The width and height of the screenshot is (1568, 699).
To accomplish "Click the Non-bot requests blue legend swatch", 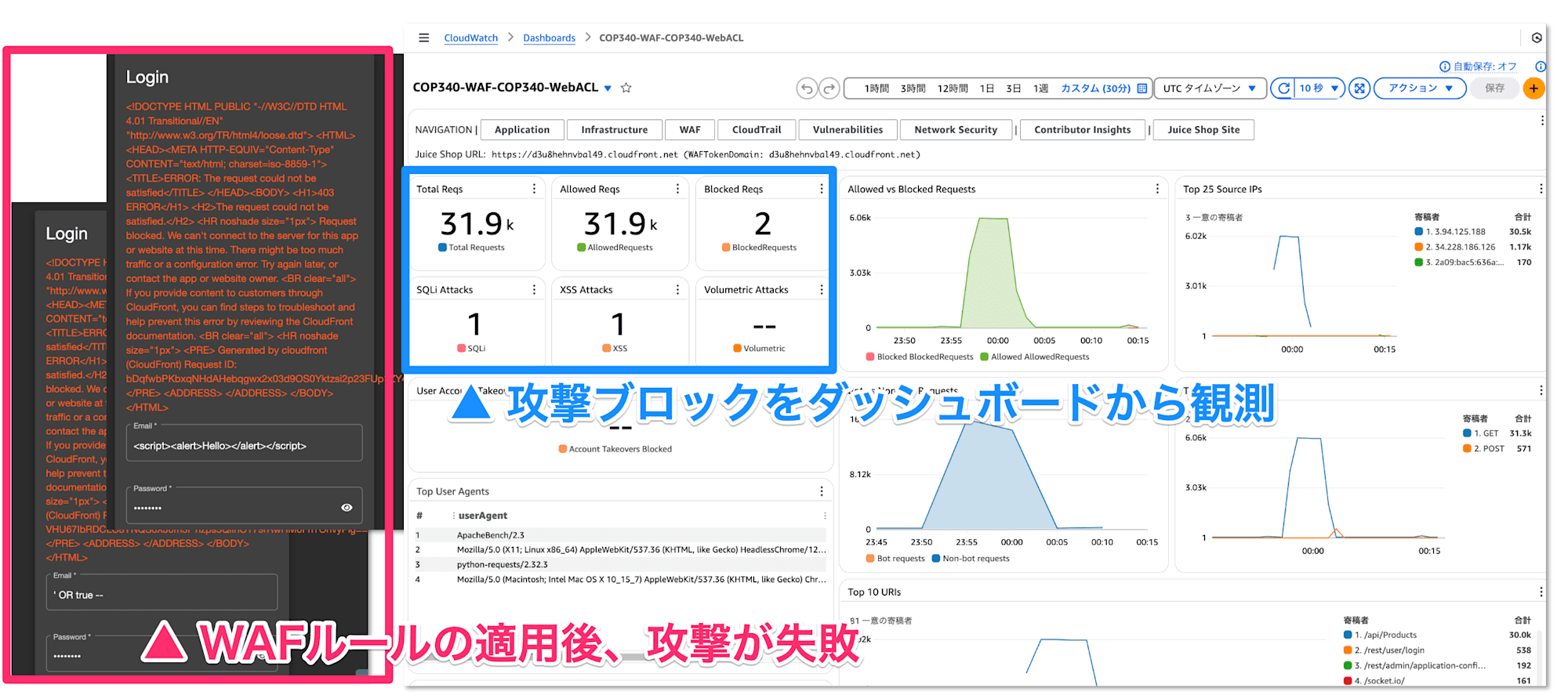I will 936,559.
